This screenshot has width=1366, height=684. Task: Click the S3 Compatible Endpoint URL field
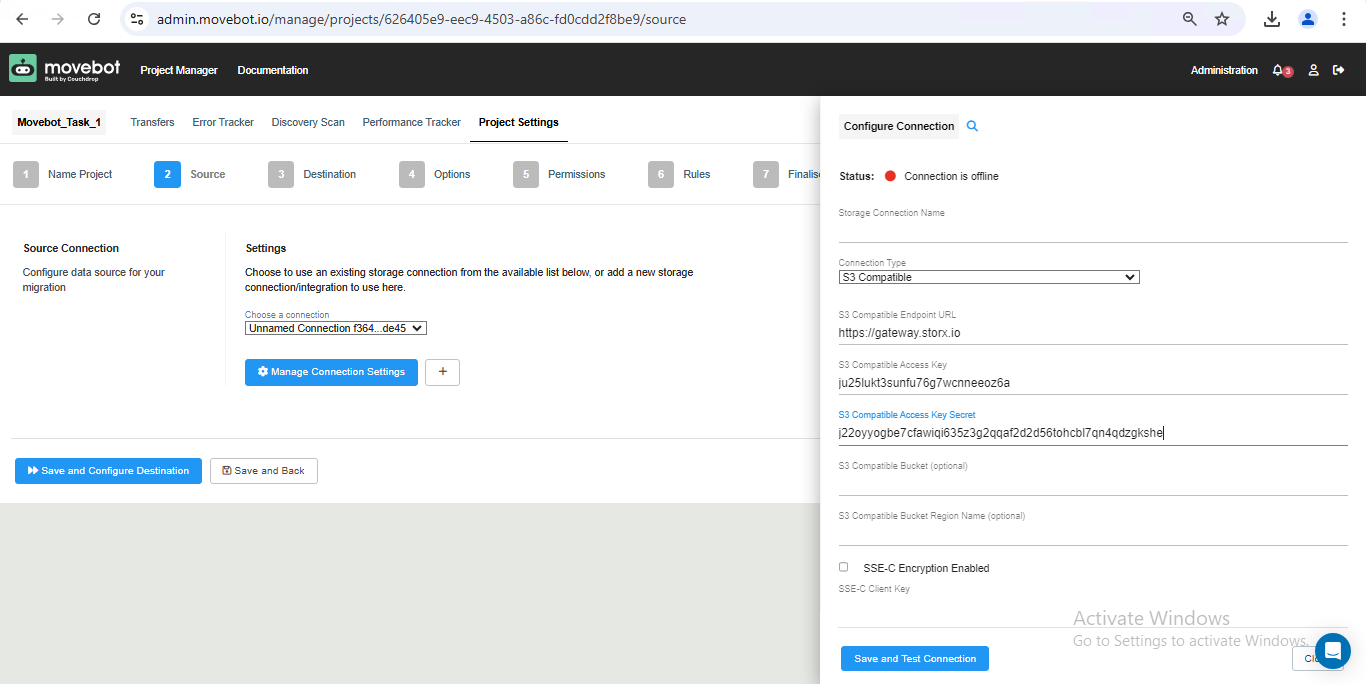(1093, 332)
